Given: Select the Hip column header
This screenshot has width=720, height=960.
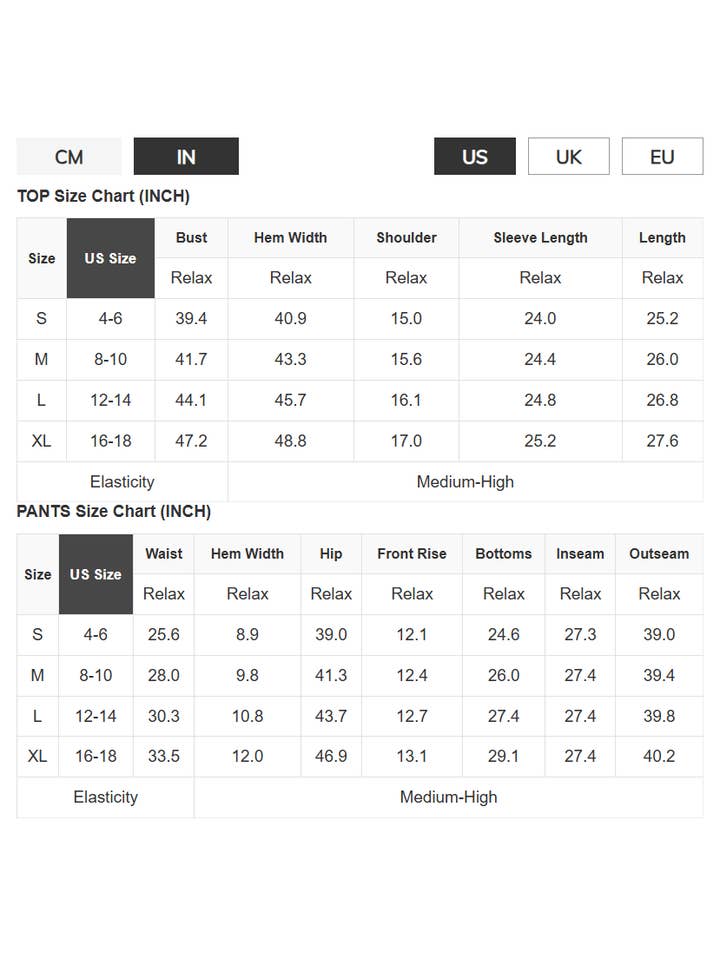Looking at the screenshot, I should pos(331,554).
